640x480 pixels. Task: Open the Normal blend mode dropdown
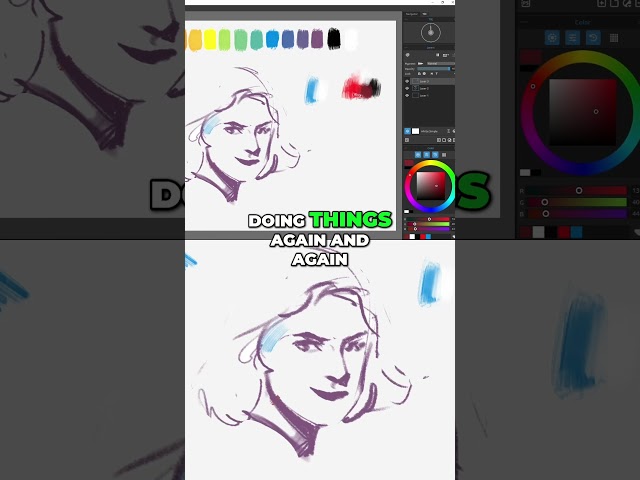[441, 64]
